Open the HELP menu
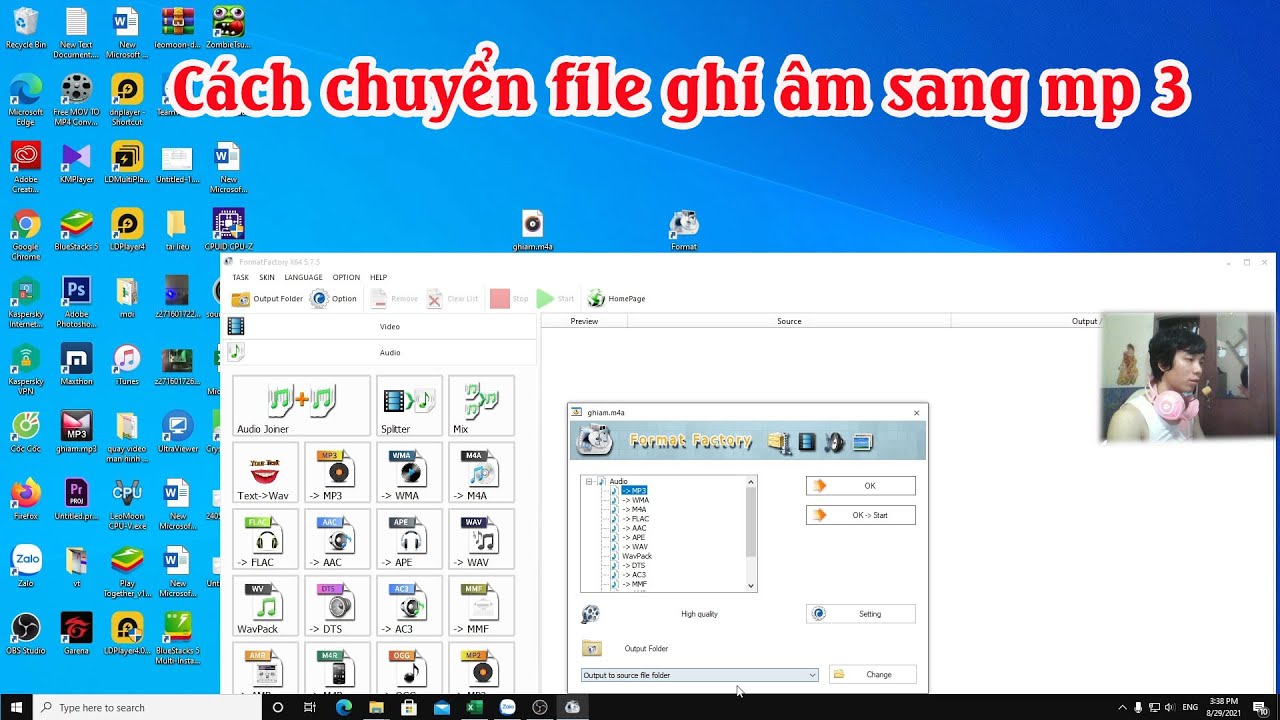The height and width of the screenshot is (720, 1280). pyautogui.click(x=379, y=277)
